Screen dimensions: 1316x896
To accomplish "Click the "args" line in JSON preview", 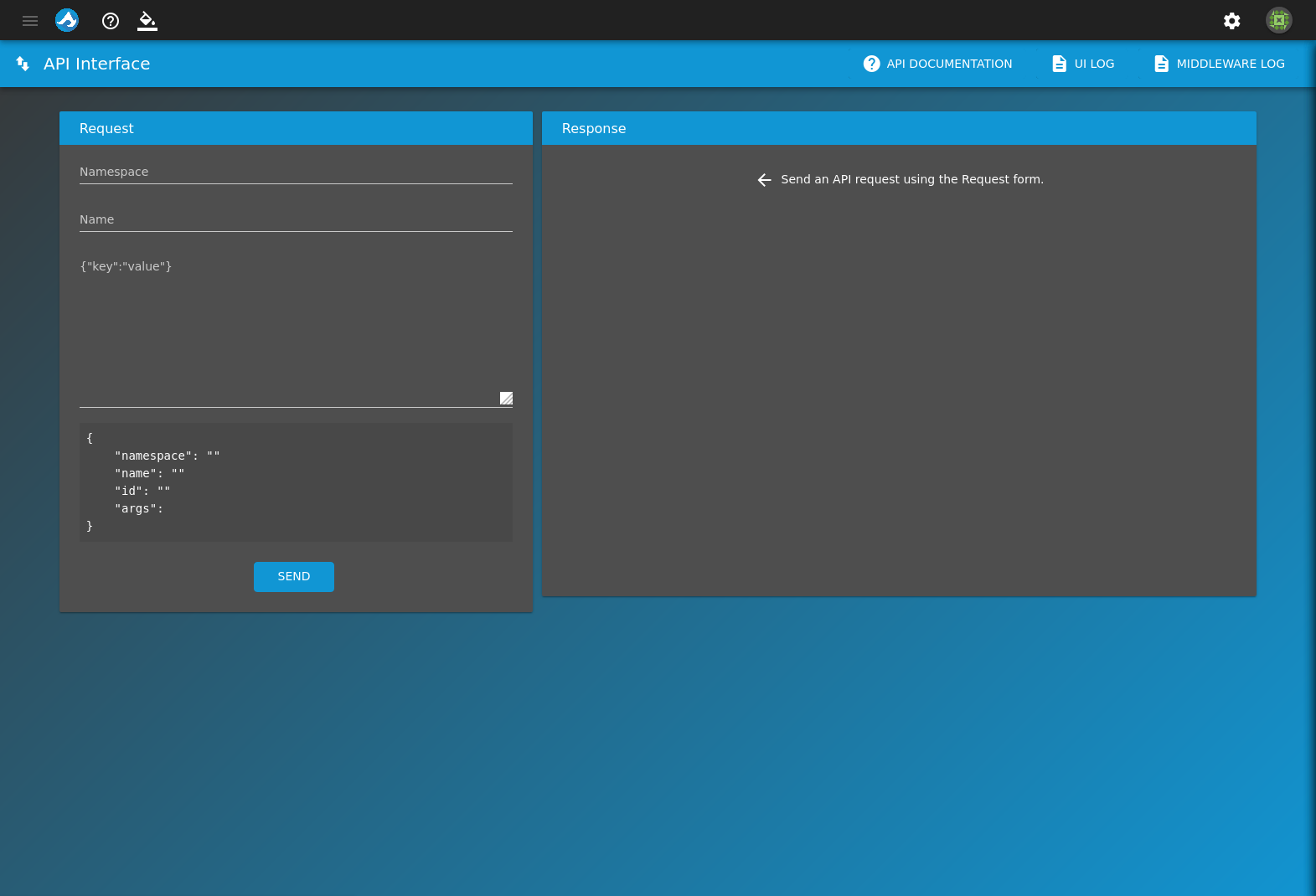I will click(x=139, y=508).
